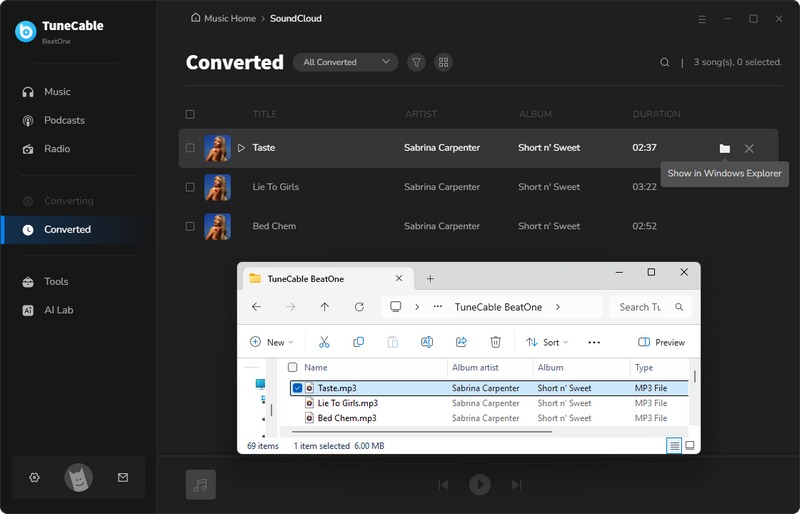
Task: Click the Copy icon in Explorer
Action: pyautogui.click(x=359, y=342)
